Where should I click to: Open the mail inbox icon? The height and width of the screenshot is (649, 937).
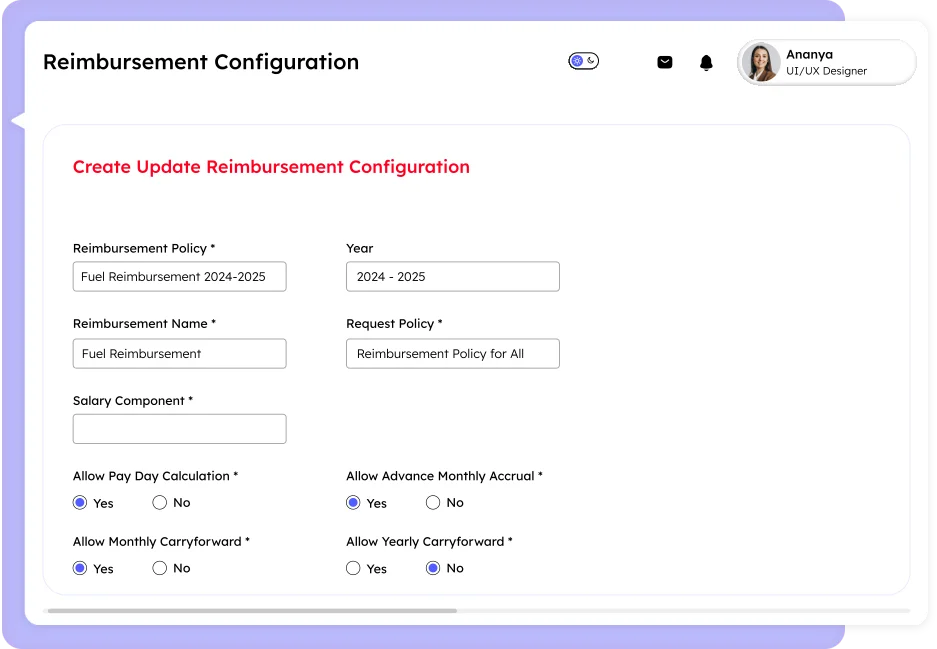click(664, 62)
